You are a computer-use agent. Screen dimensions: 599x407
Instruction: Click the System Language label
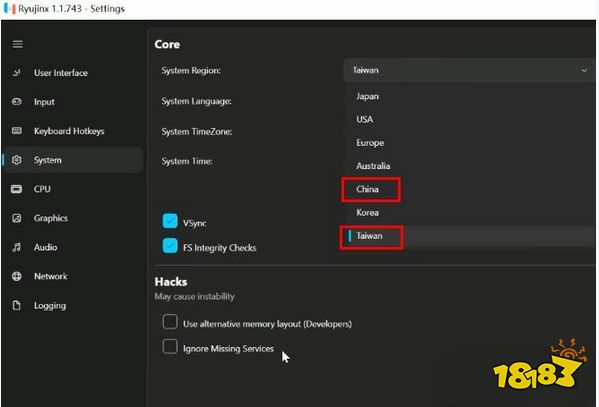pos(196,101)
